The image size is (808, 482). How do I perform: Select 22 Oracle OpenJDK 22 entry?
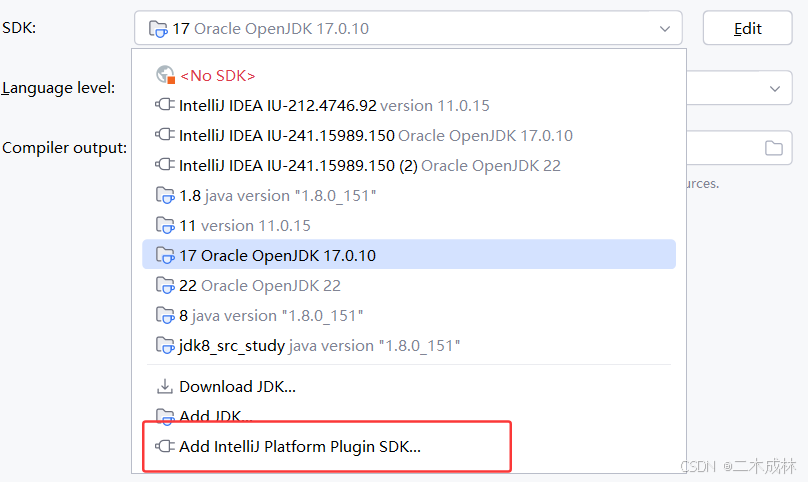409,286
